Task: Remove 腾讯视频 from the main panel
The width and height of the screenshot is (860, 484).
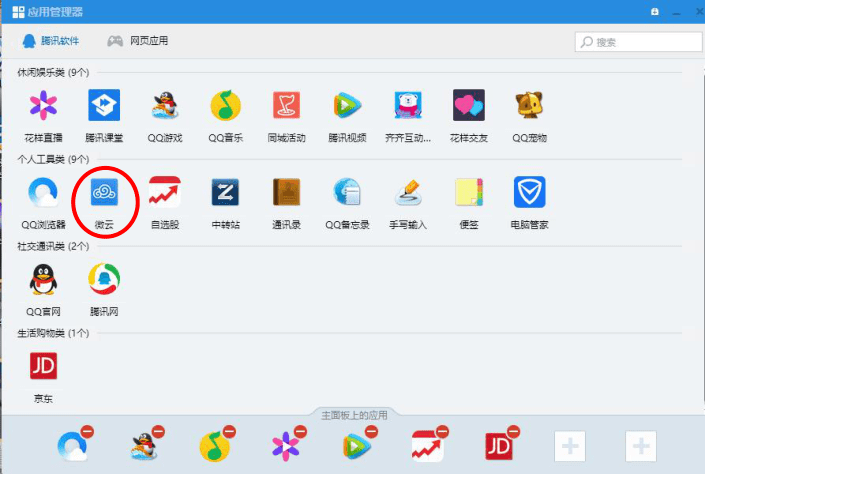Action: (371, 432)
